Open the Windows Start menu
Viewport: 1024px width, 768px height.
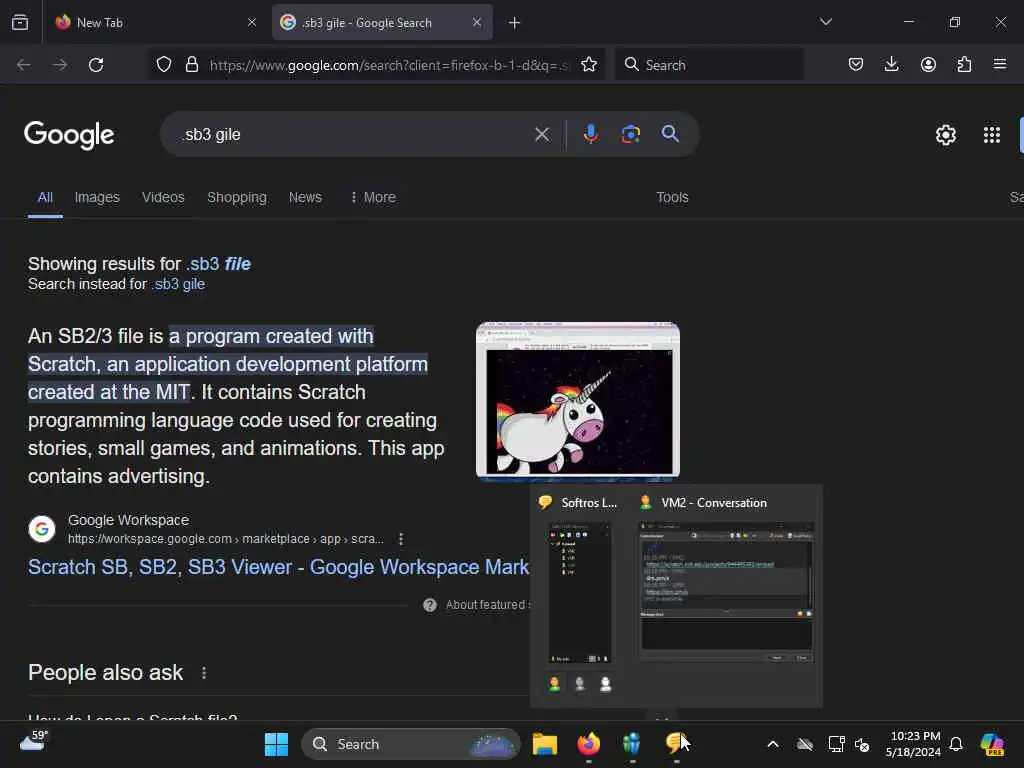276,744
